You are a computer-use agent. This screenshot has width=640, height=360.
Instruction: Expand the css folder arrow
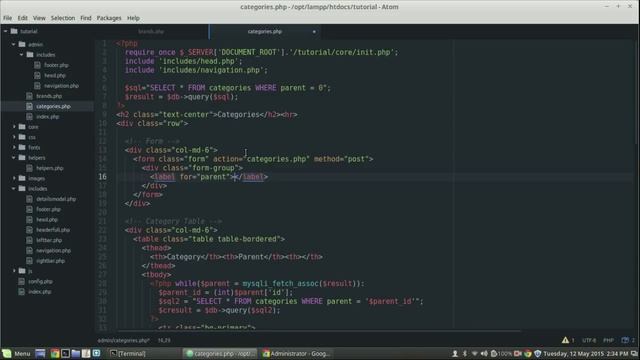(14, 137)
